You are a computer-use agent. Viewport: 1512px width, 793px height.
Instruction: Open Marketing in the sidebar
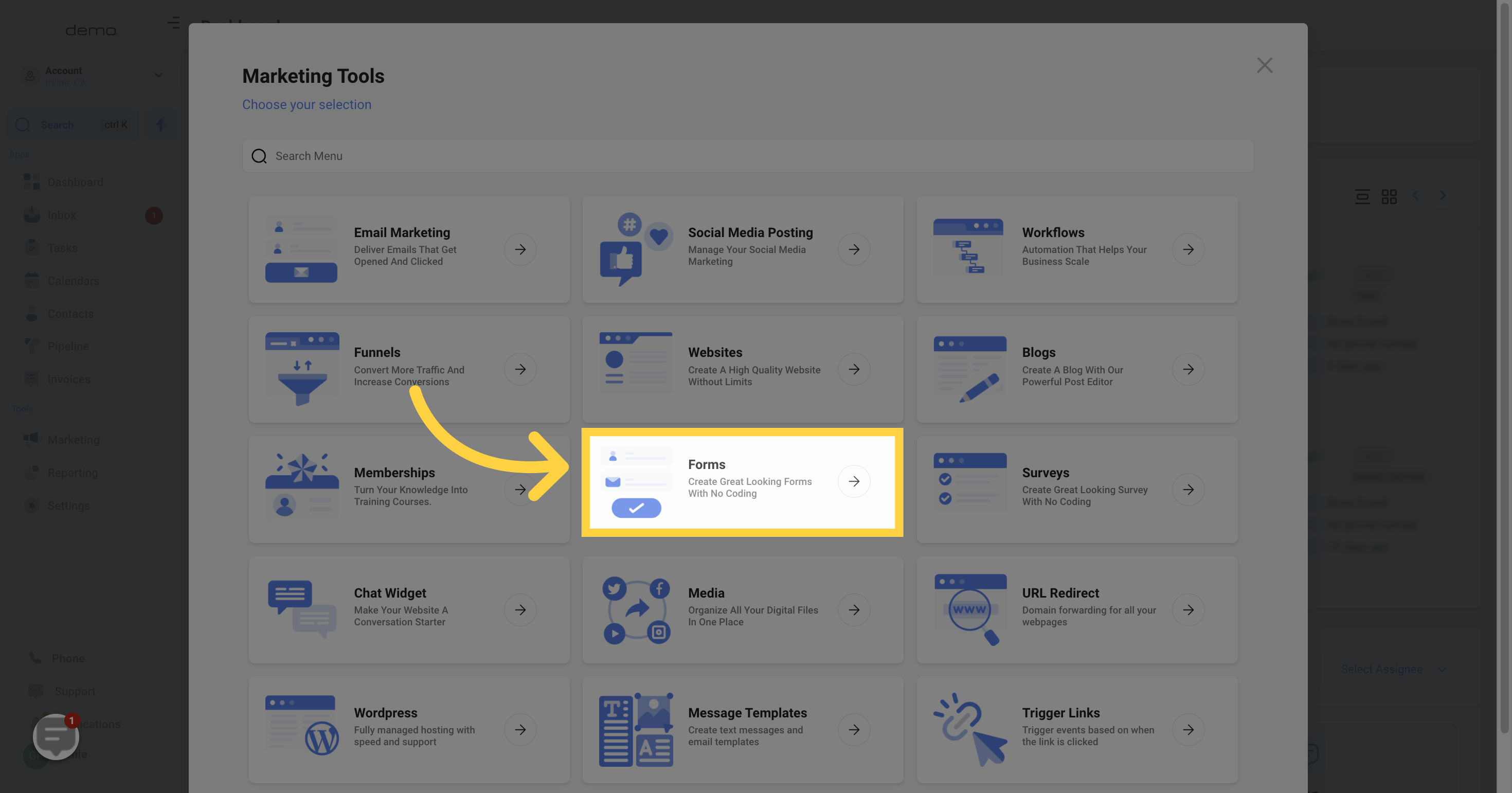74,440
